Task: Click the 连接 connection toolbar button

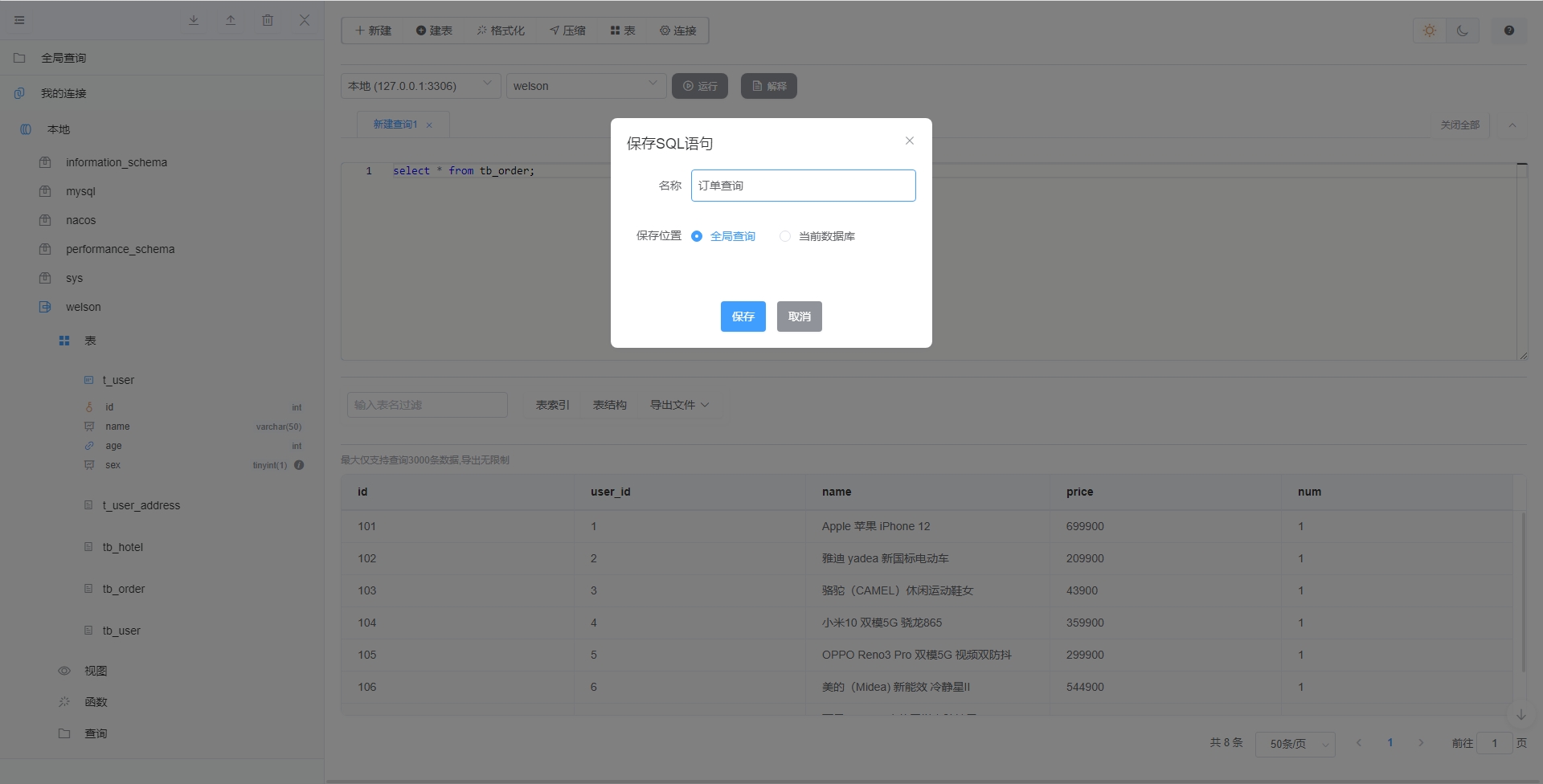Action: click(678, 31)
